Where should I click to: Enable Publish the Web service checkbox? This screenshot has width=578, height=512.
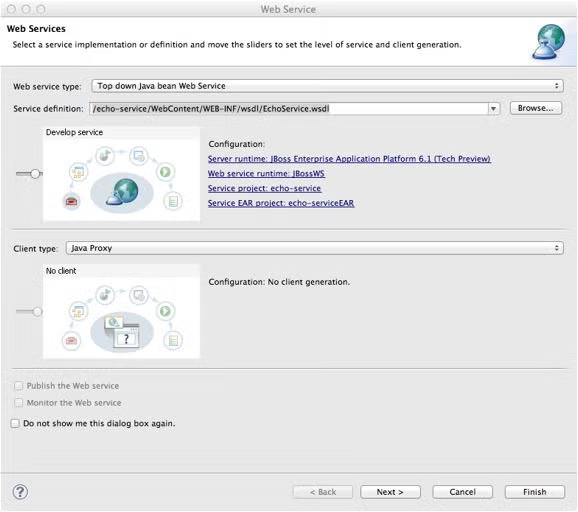[18, 386]
